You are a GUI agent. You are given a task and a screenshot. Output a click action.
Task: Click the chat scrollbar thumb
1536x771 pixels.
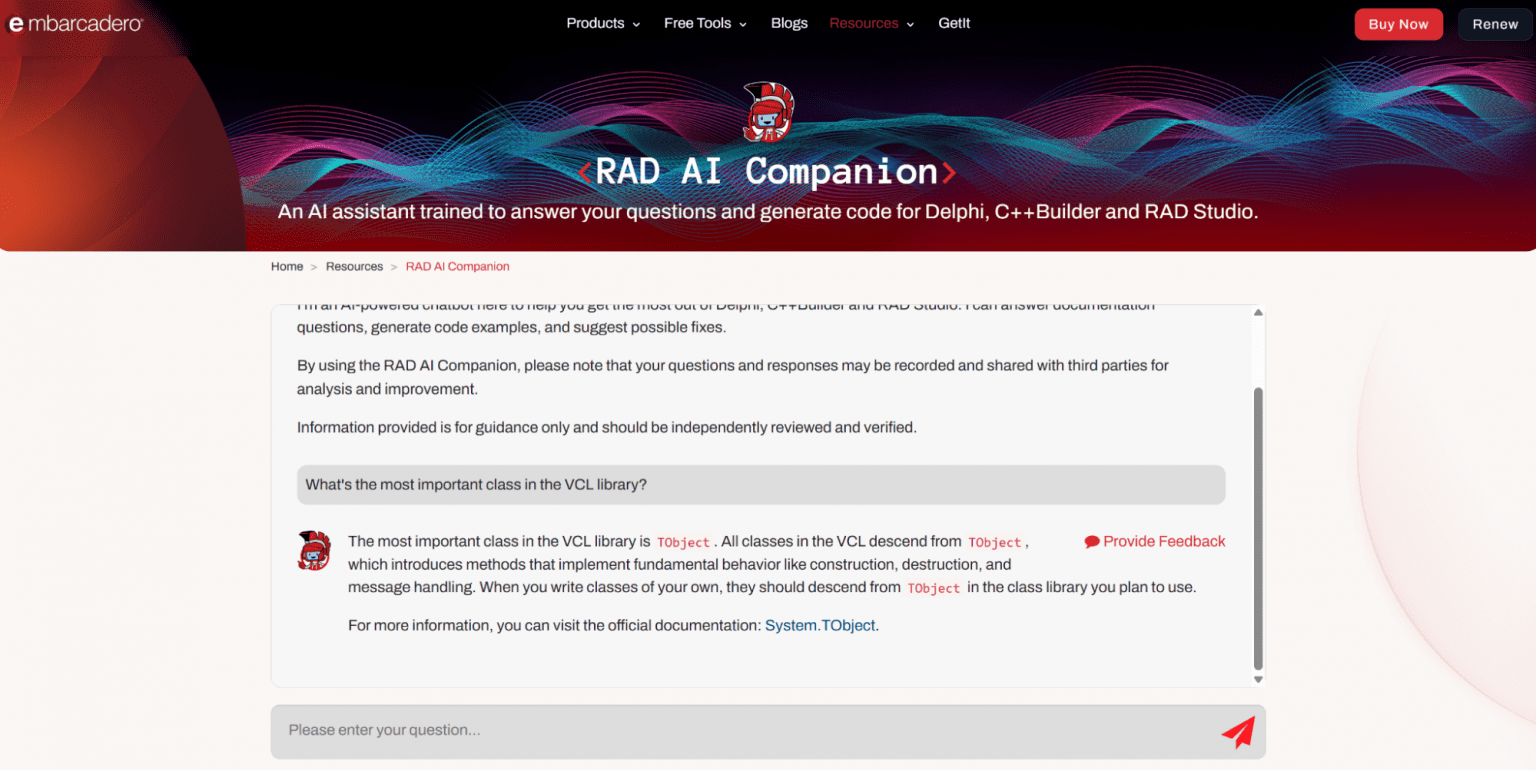[1258, 529]
